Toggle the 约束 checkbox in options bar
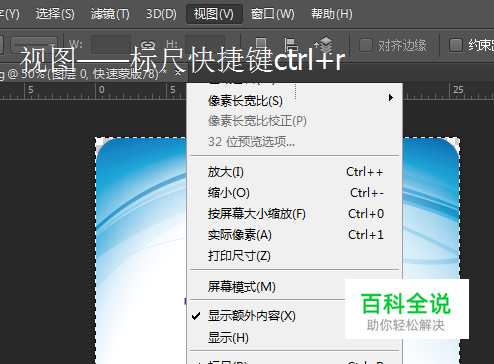This screenshot has width=494, height=364. (456, 45)
